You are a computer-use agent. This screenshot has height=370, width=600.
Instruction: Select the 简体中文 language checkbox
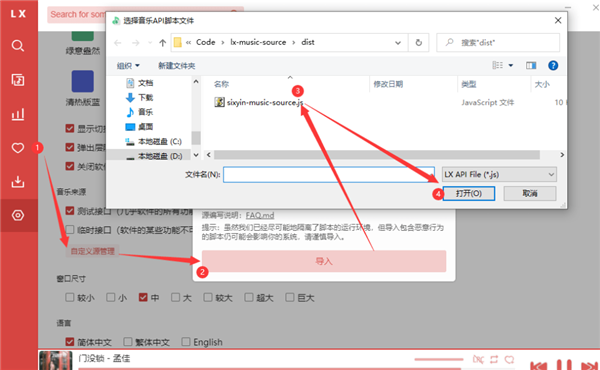pos(70,341)
